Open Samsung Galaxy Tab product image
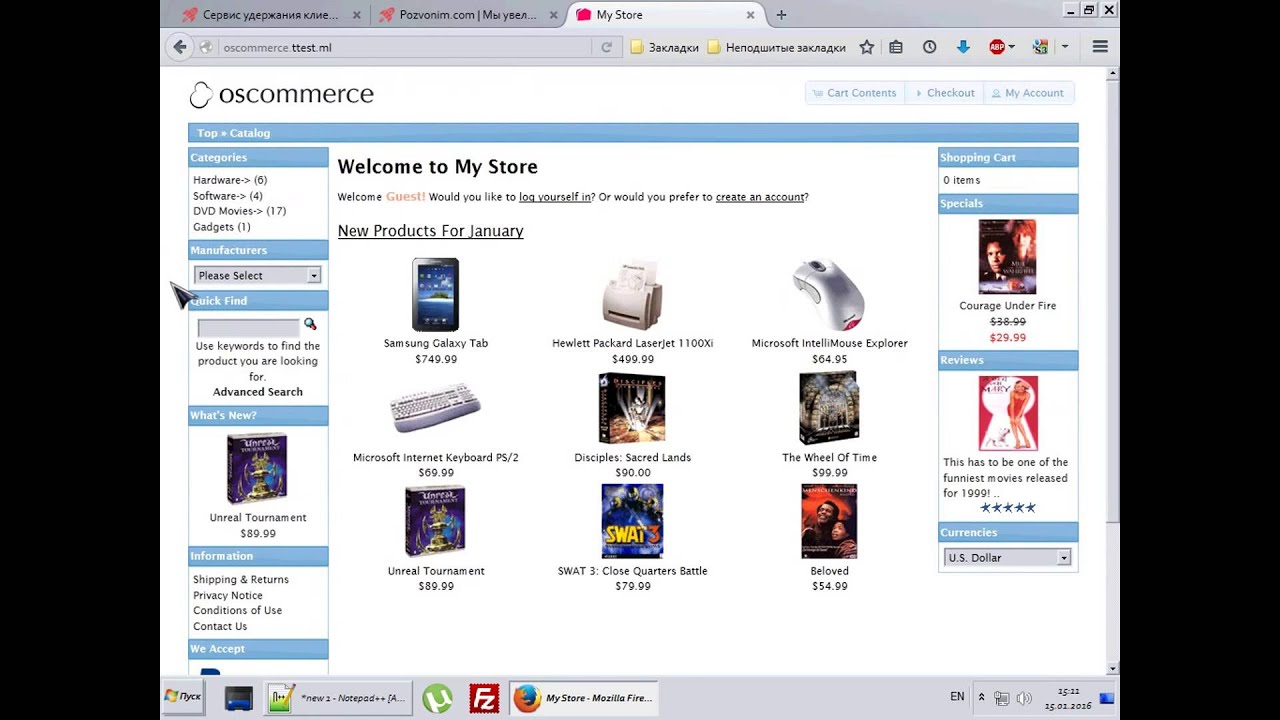The image size is (1280, 720). 435,294
